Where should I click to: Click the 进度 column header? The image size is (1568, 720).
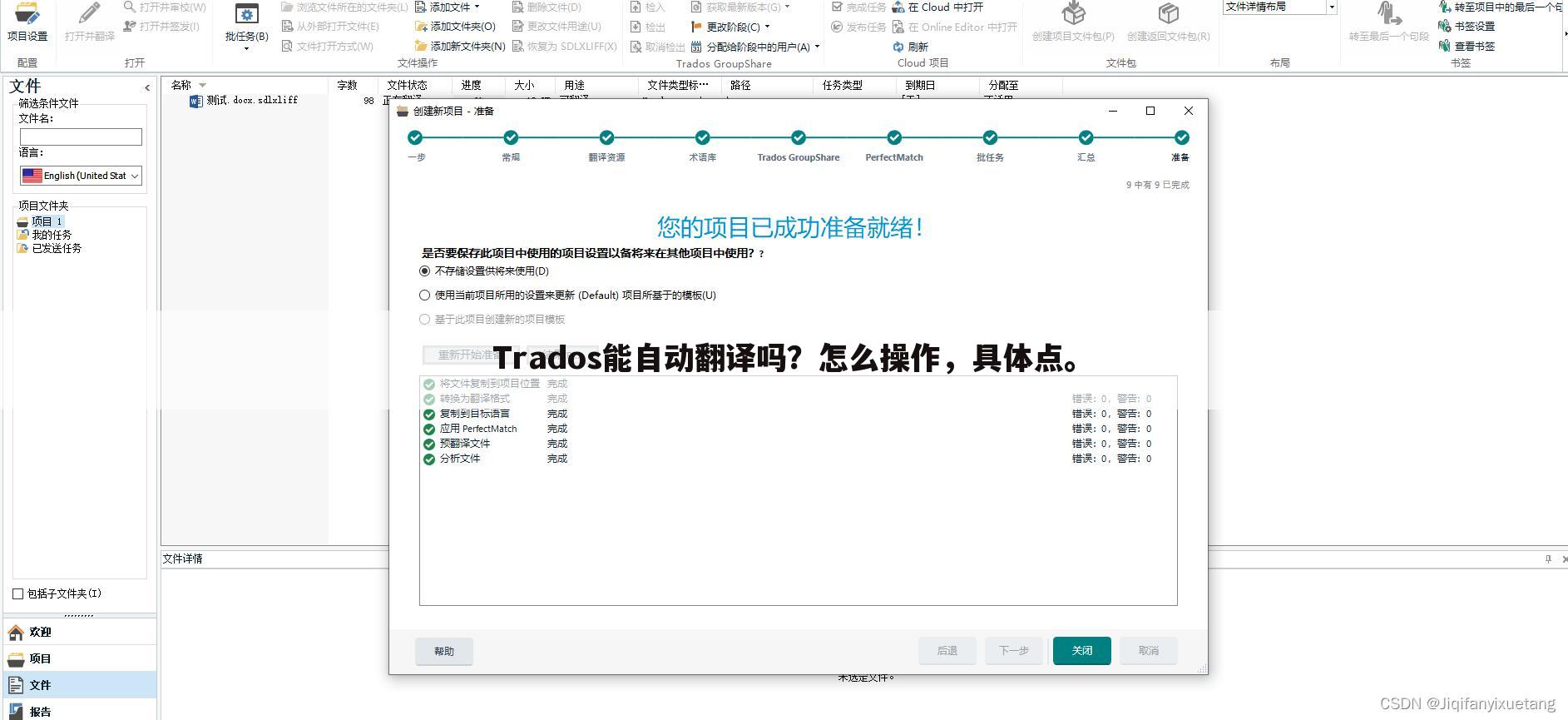point(479,85)
